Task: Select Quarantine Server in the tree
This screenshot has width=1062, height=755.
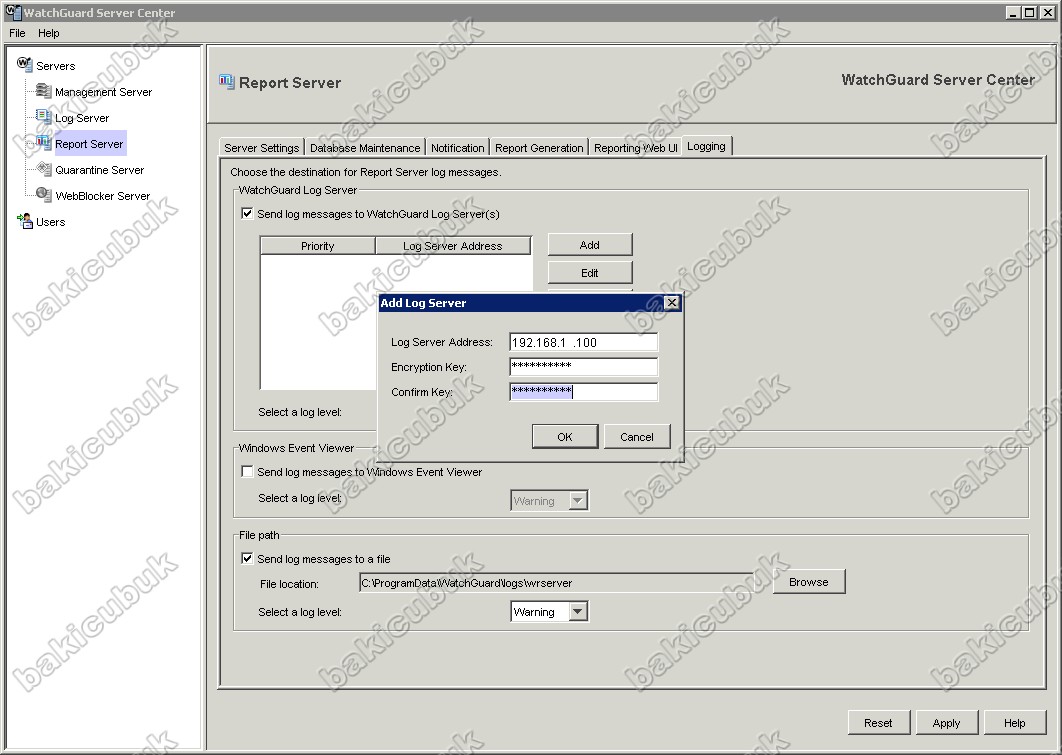Action: coord(100,170)
